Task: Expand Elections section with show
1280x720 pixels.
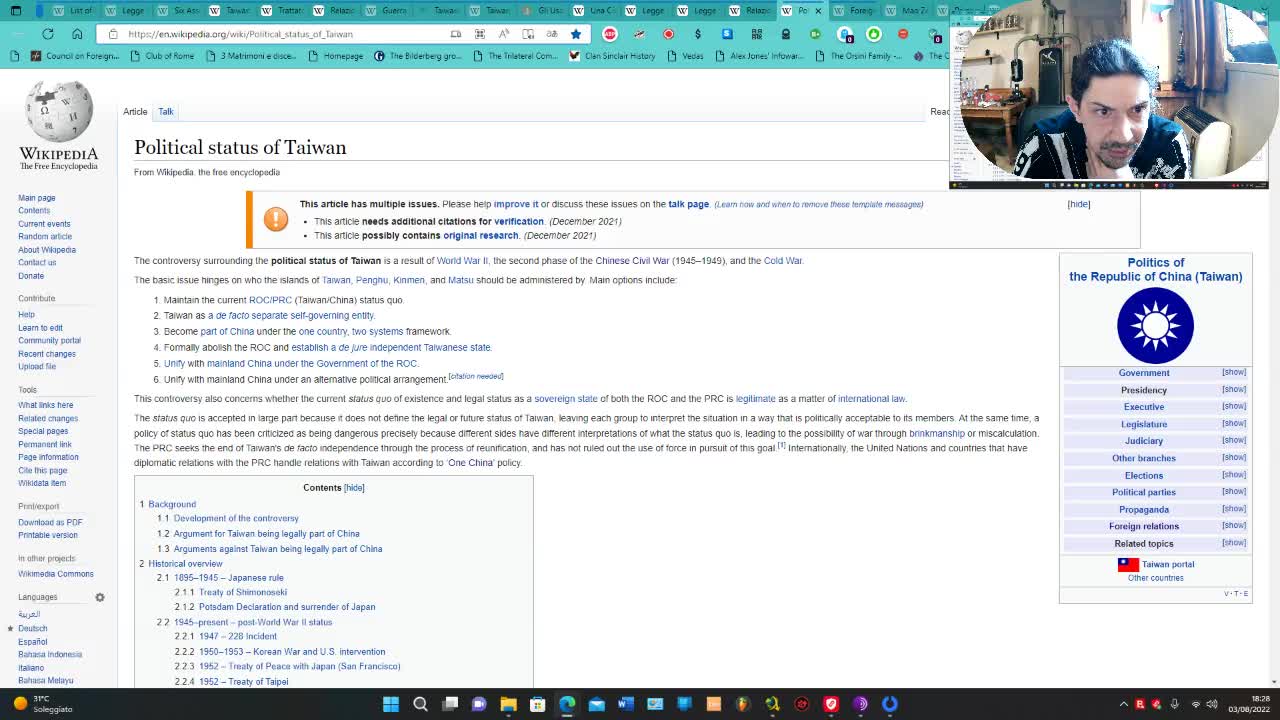Action: click(1233, 474)
